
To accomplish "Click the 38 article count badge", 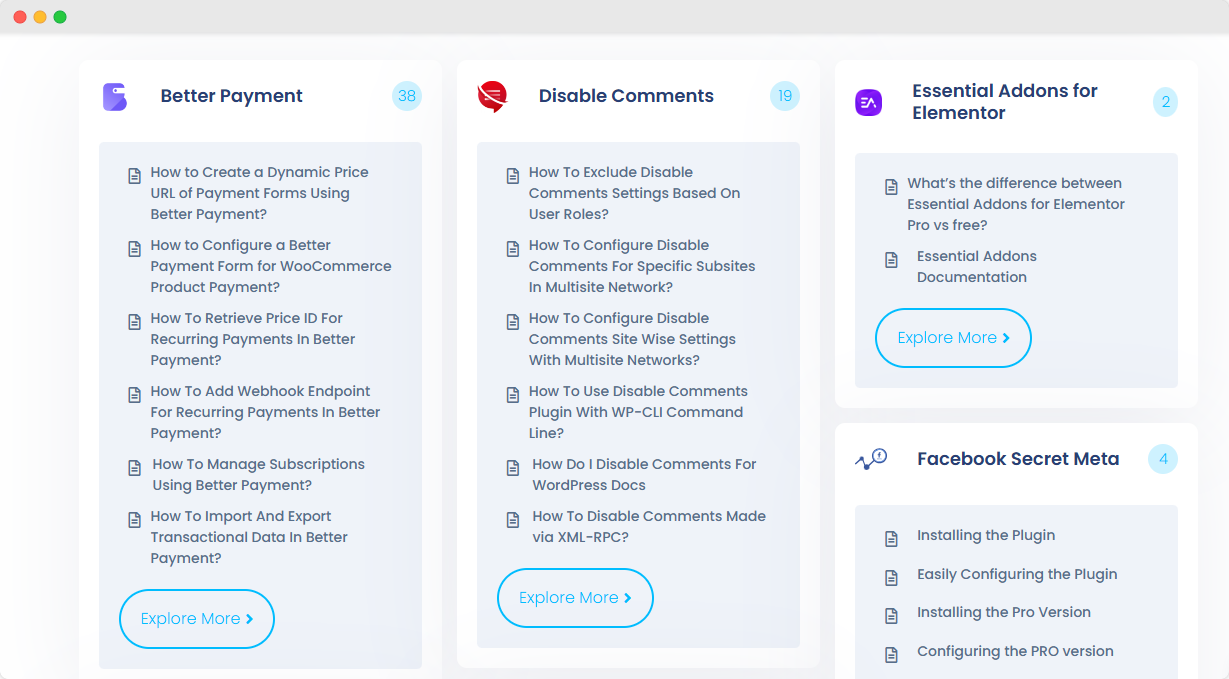I will pyautogui.click(x=407, y=96).
